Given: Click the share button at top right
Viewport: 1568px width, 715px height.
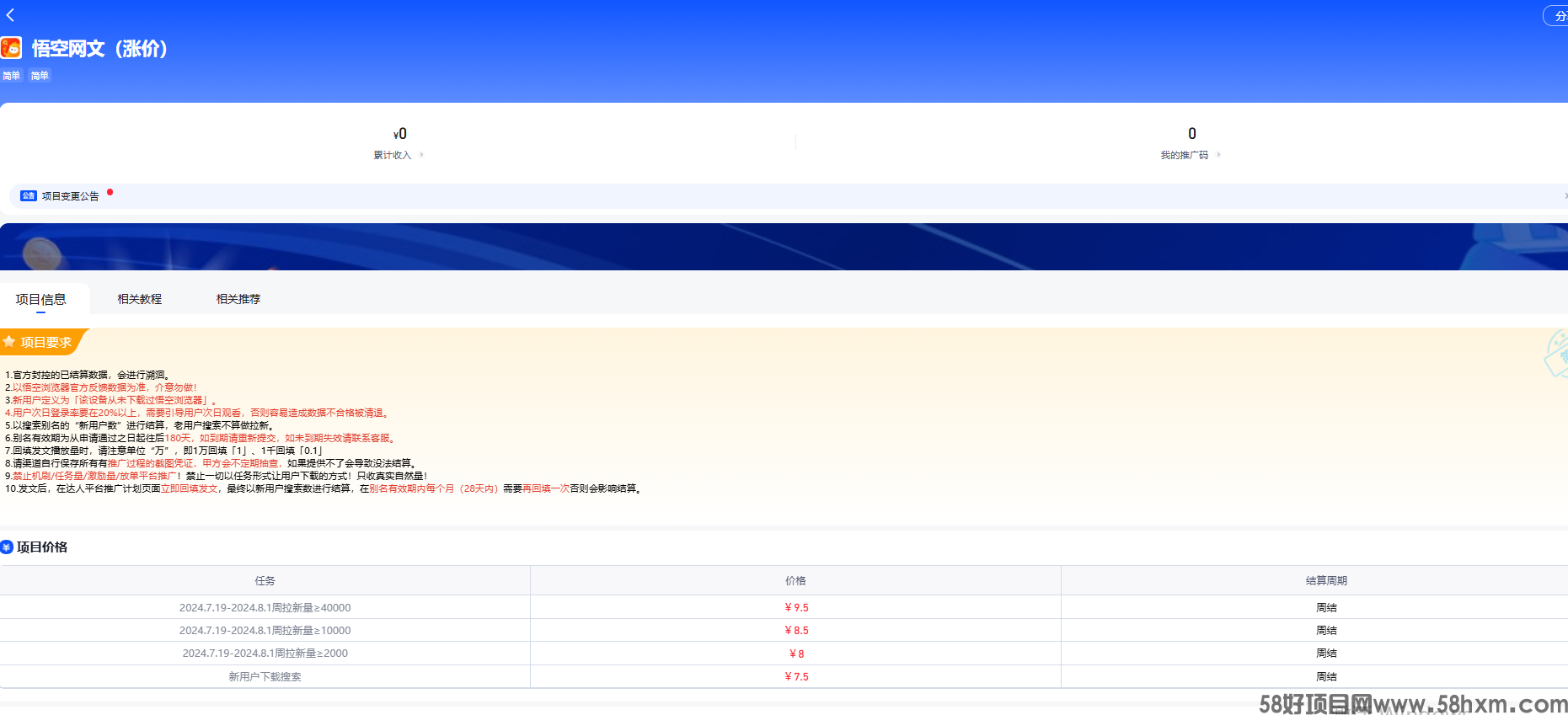Looking at the screenshot, I should coord(1556,16).
